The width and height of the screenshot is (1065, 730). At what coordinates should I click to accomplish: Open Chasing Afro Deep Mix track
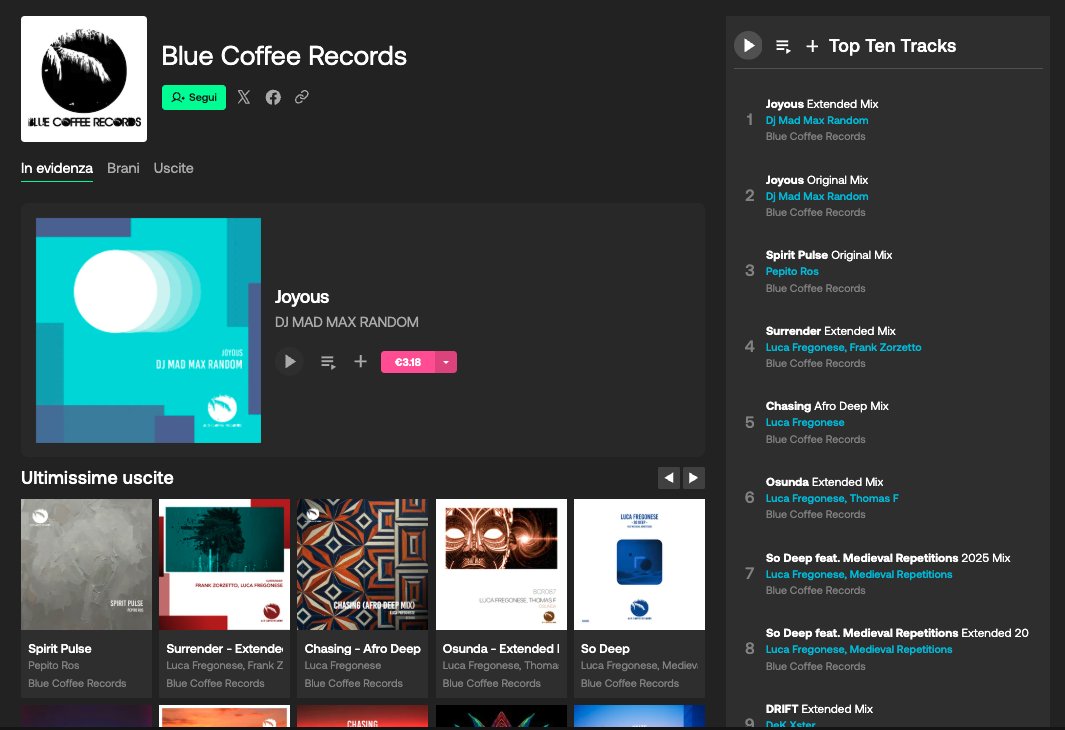(x=827, y=406)
